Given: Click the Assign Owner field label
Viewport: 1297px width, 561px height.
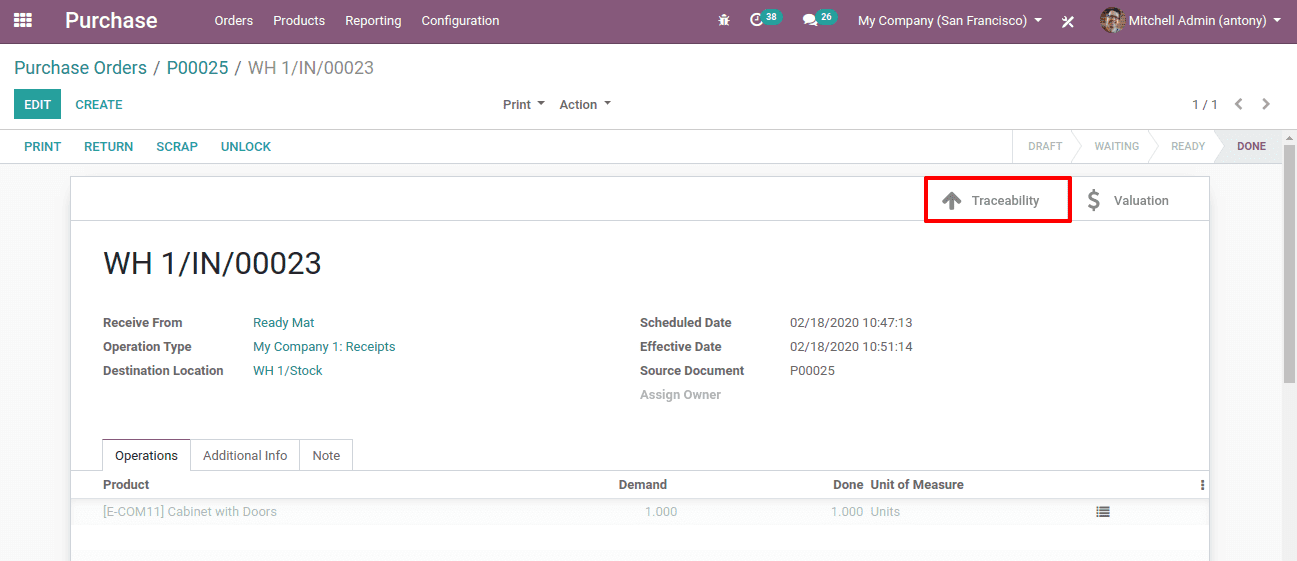Looking at the screenshot, I should pyautogui.click(x=680, y=395).
